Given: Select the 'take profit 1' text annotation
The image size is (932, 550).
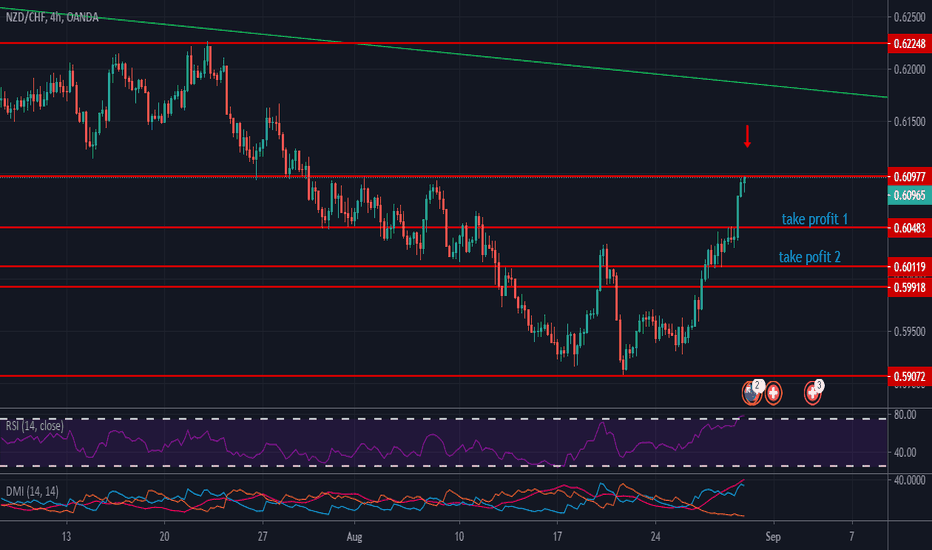Looking at the screenshot, I should [x=814, y=219].
